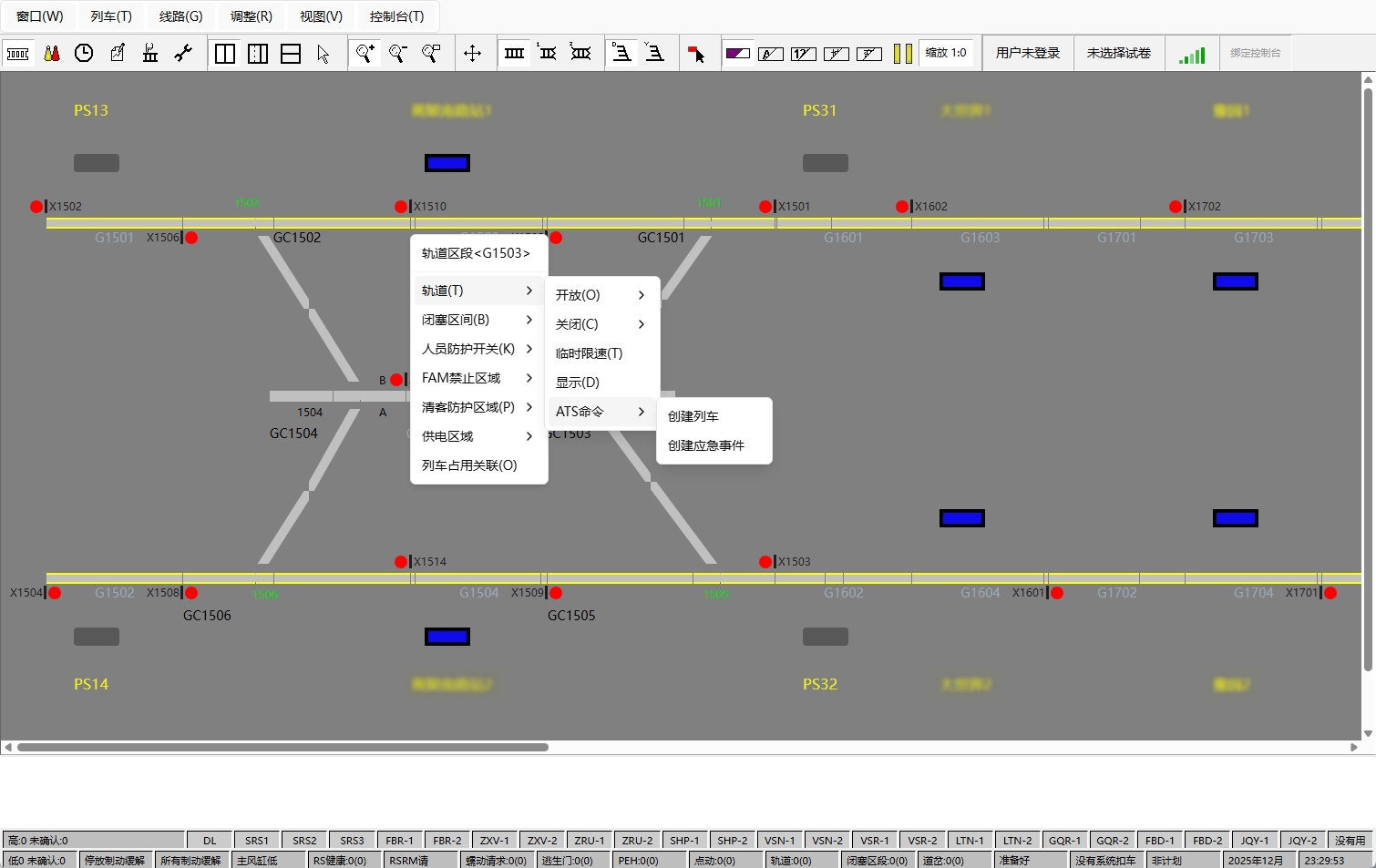
Task: Choose 创建列车 from the ATS submenu
Action: point(693,416)
